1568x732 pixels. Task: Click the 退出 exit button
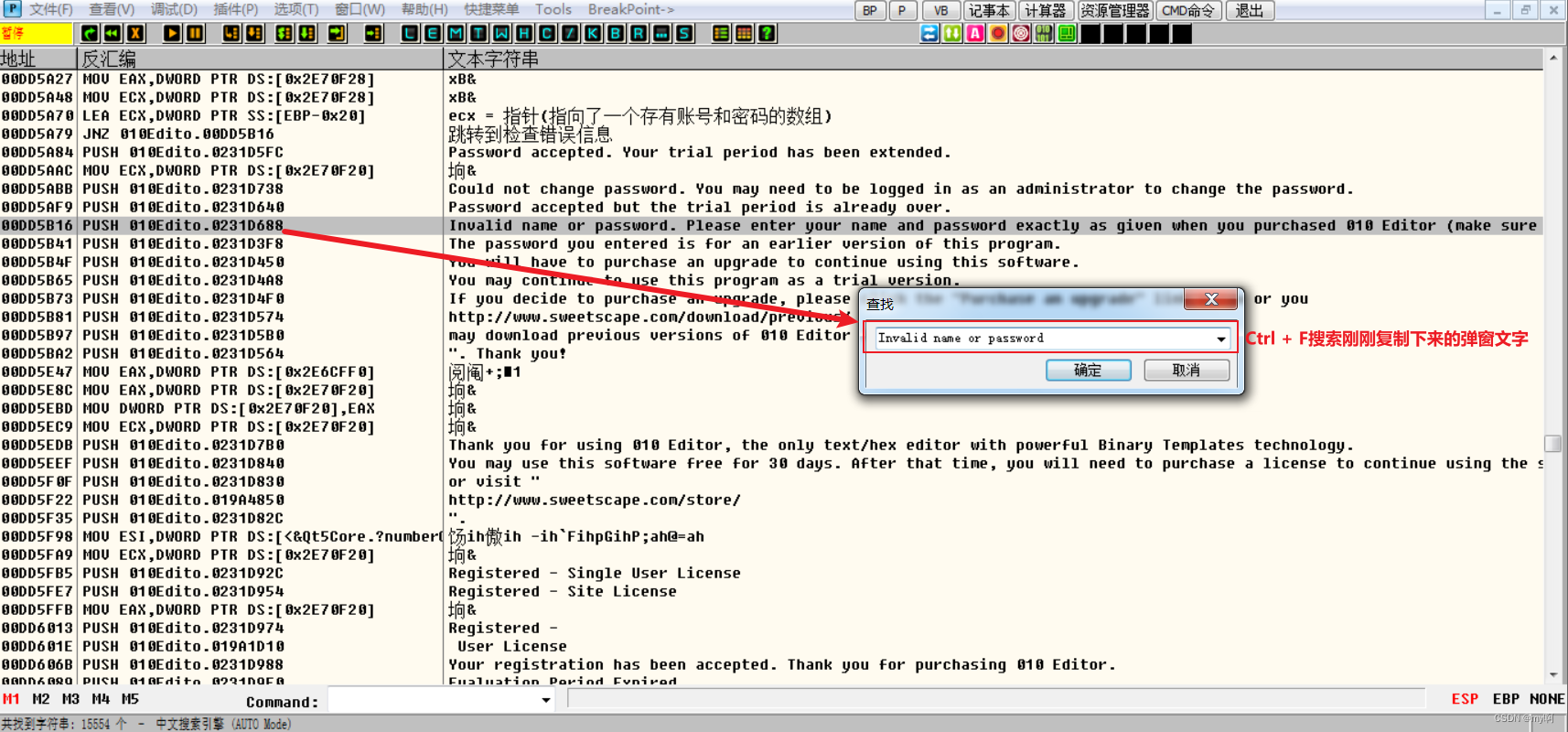(1250, 11)
